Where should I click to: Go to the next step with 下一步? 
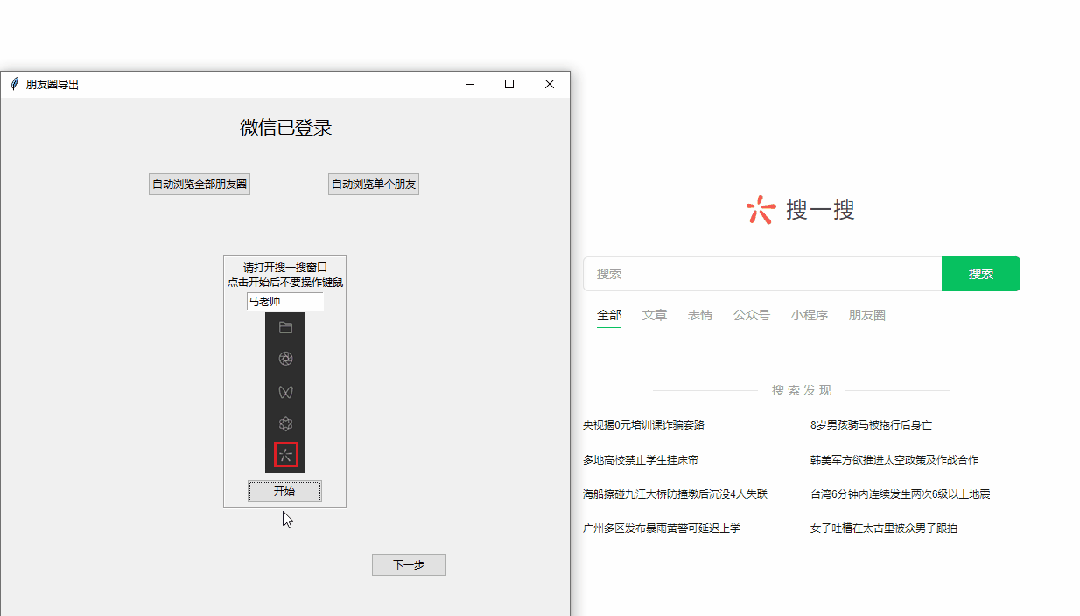pos(408,565)
